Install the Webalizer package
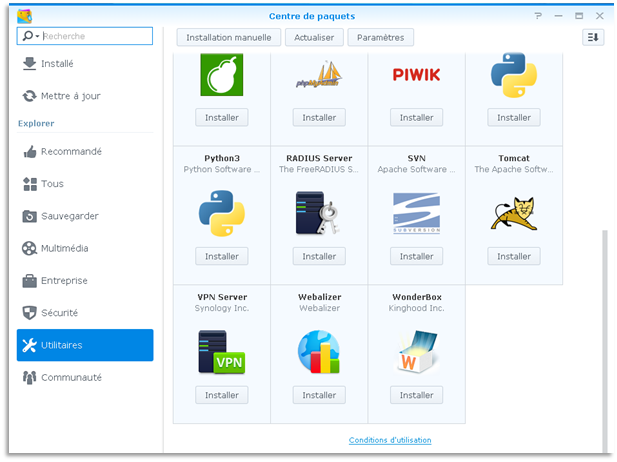The height and width of the screenshot is (462, 617). [319, 395]
